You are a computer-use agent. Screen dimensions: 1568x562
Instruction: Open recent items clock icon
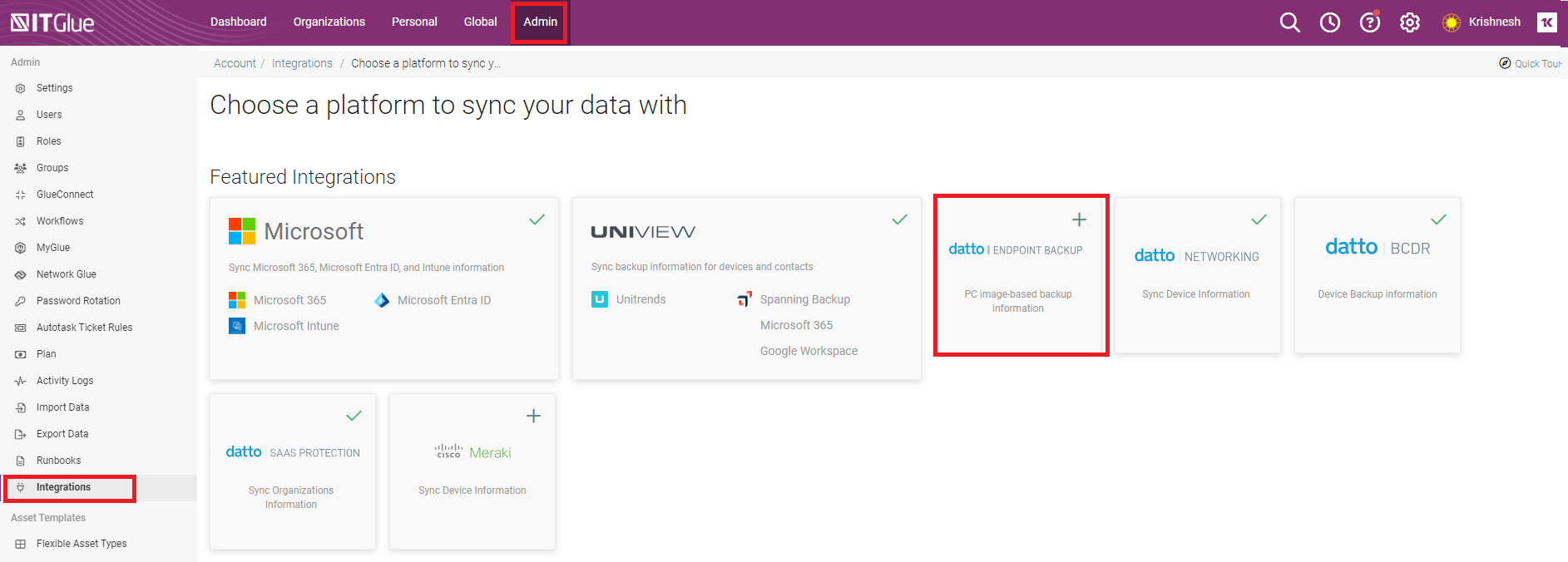pyautogui.click(x=1329, y=22)
